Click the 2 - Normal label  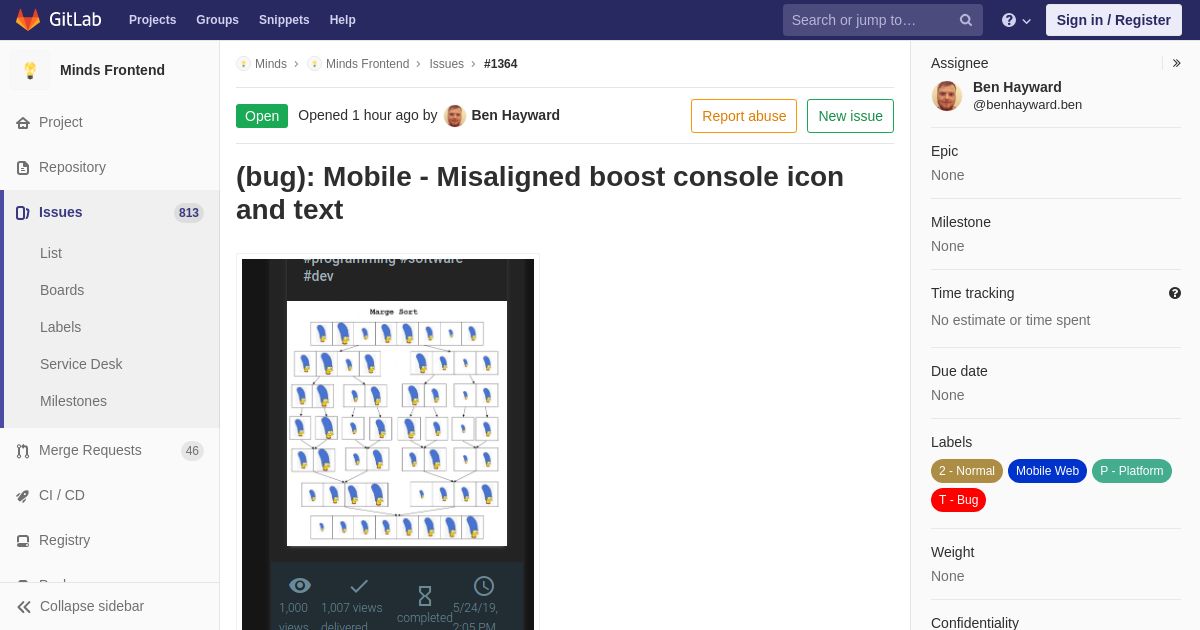click(x=967, y=471)
